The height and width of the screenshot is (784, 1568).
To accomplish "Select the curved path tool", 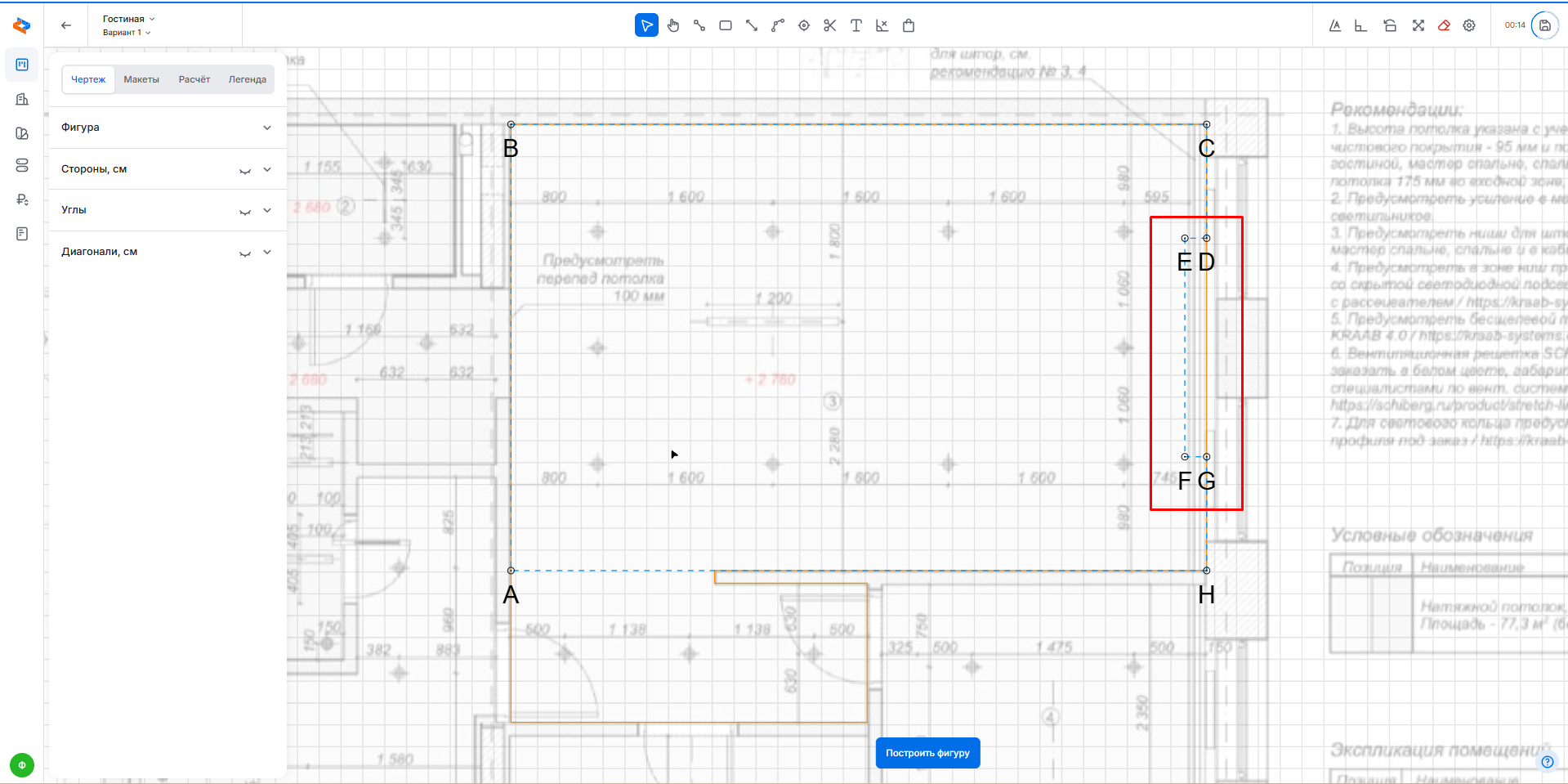I will 778,25.
